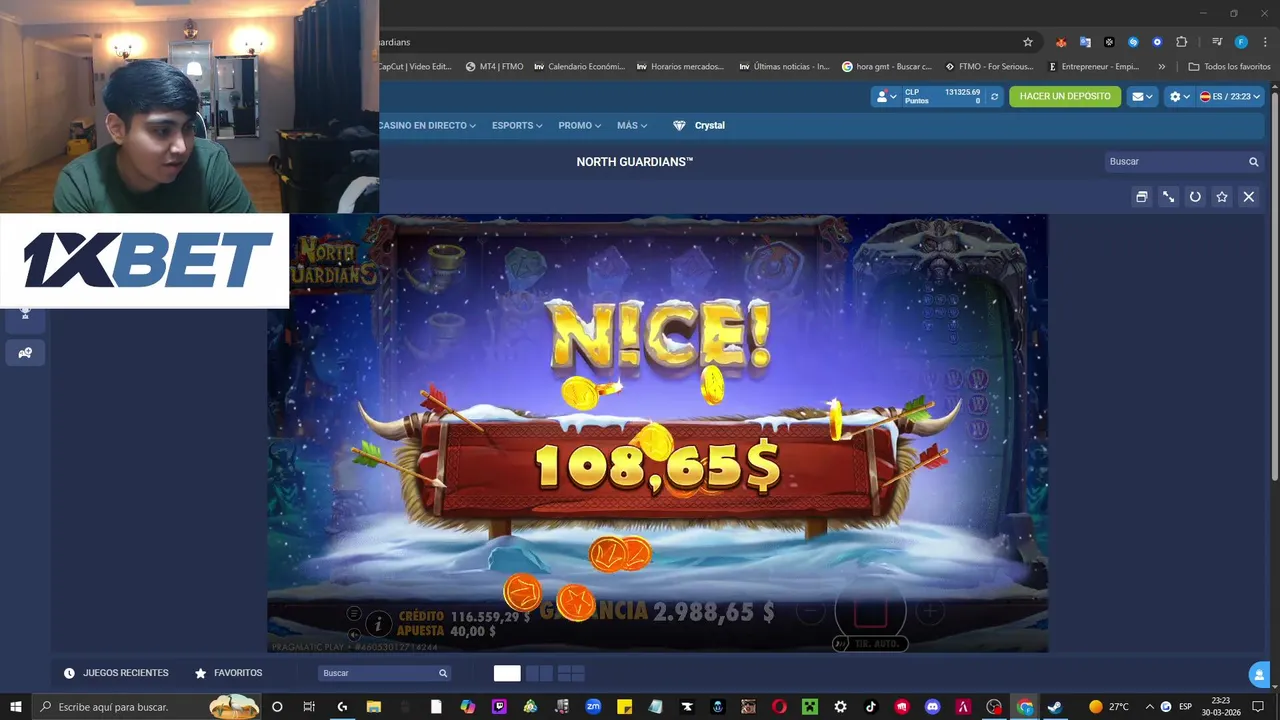Viewport: 1280px width, 720px height.
Task: Open the settings gear dropdown
Action: (1180, 97)
